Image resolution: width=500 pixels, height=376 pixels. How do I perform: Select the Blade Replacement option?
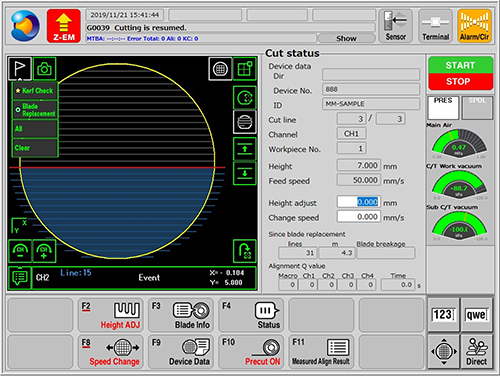(35, 110)
